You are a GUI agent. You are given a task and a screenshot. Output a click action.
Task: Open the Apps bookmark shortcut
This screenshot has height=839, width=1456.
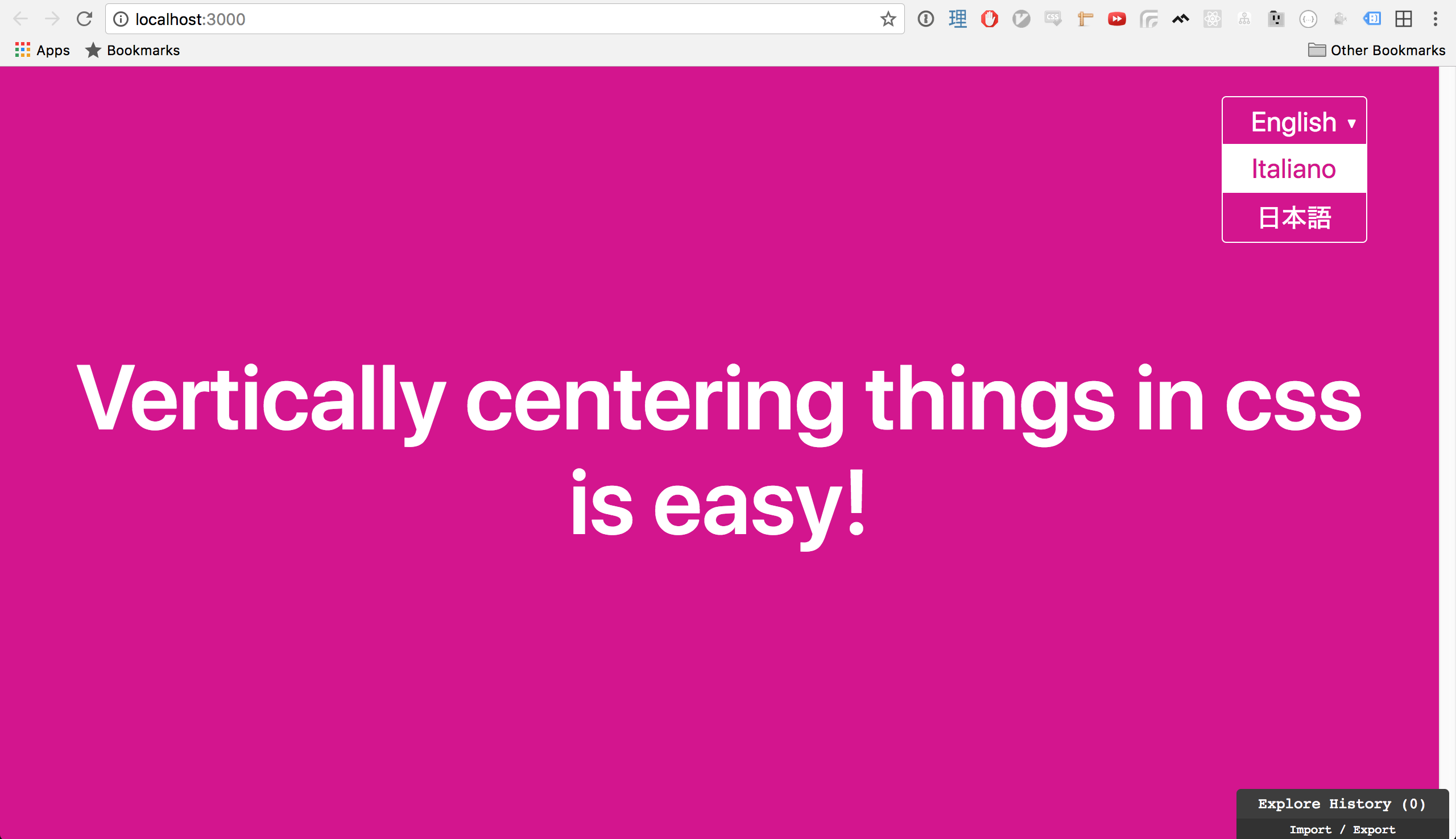[x=41, y=50]
